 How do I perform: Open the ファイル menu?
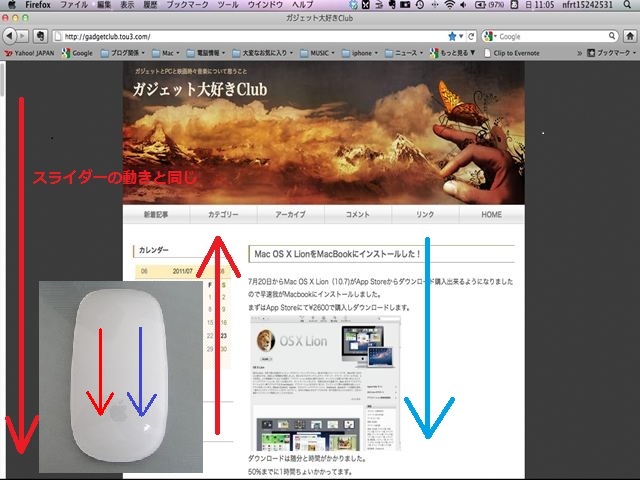[x=74, y=5]
